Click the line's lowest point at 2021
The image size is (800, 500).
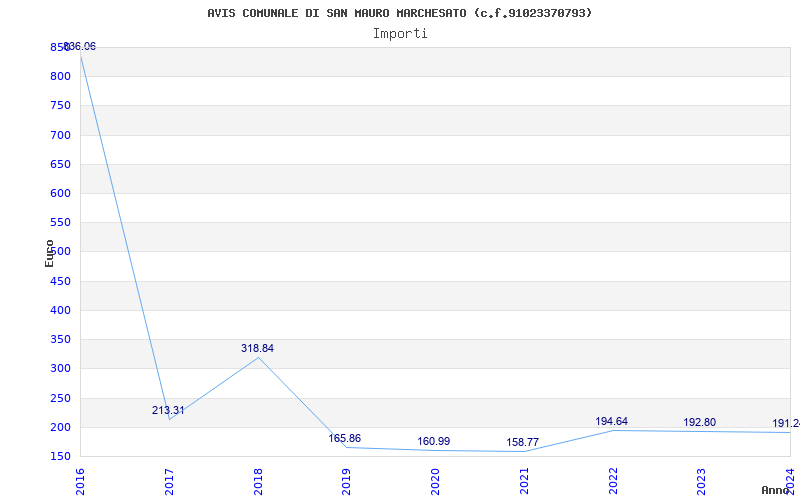524,451
